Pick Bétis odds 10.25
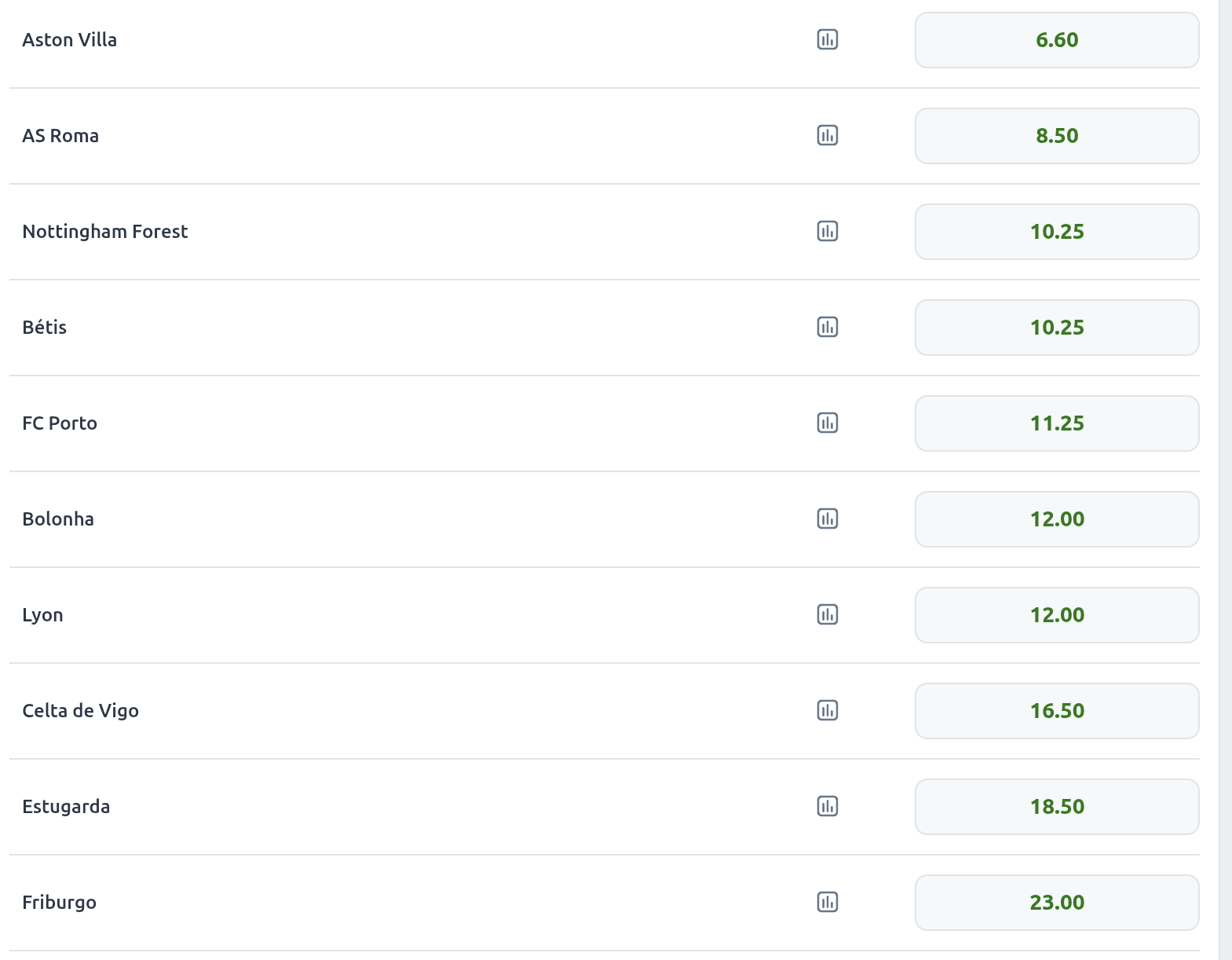 (1057, 328)
